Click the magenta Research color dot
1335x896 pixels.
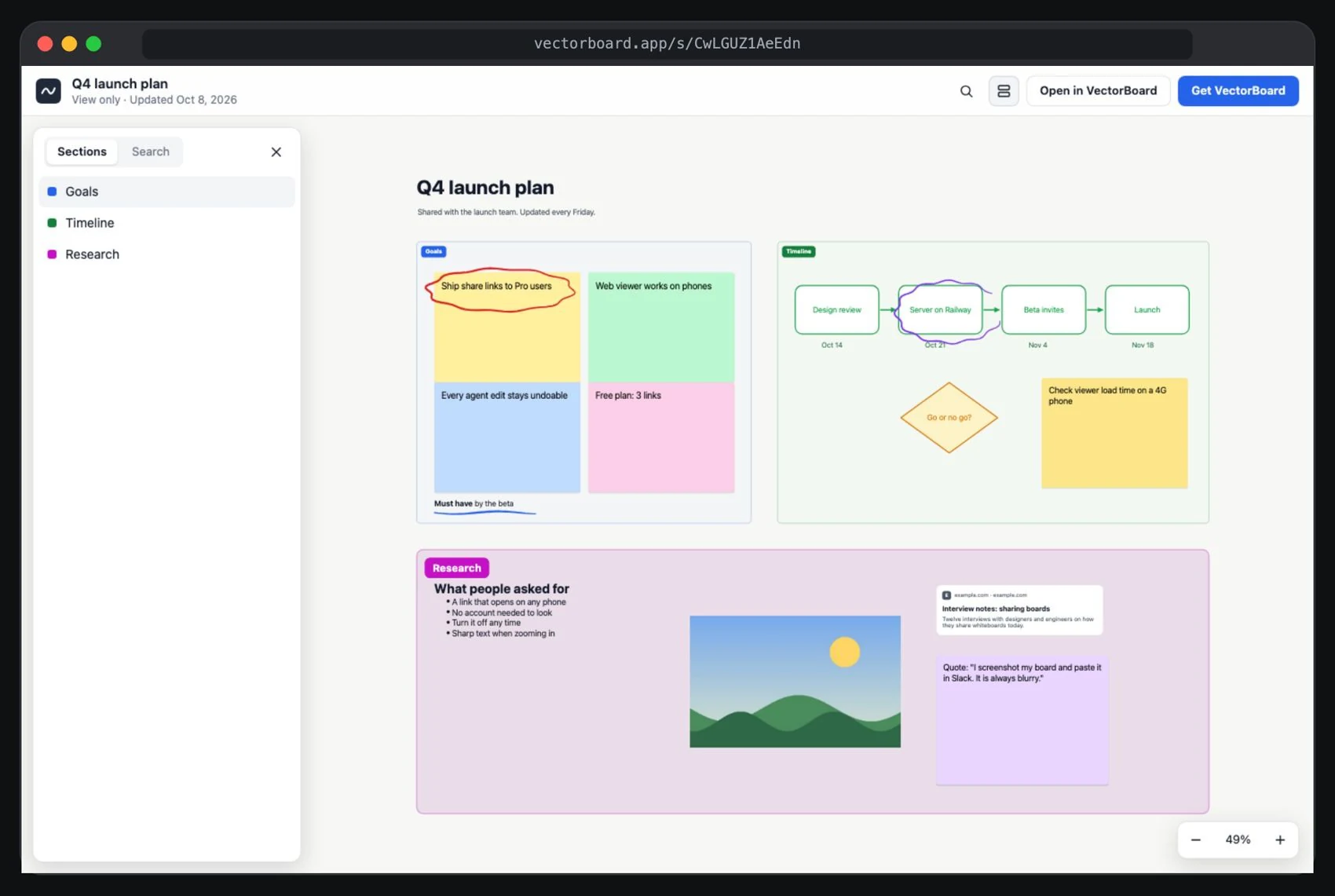pyautogui.click(x=52, y=254)
